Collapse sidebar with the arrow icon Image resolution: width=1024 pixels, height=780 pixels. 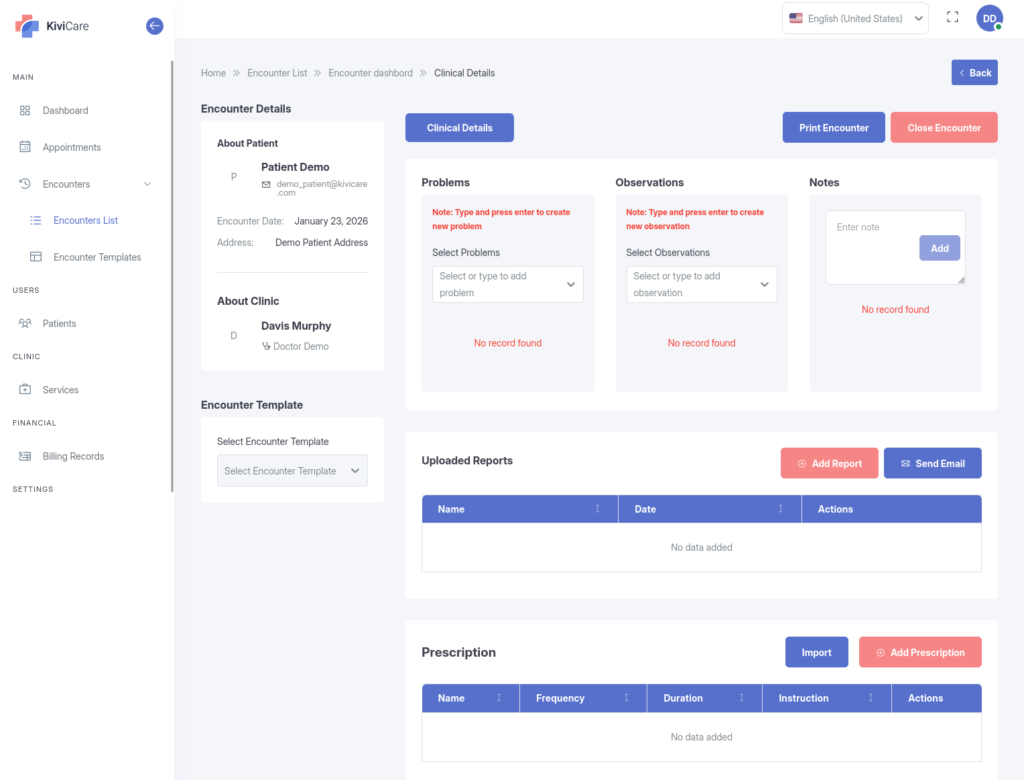154,26
